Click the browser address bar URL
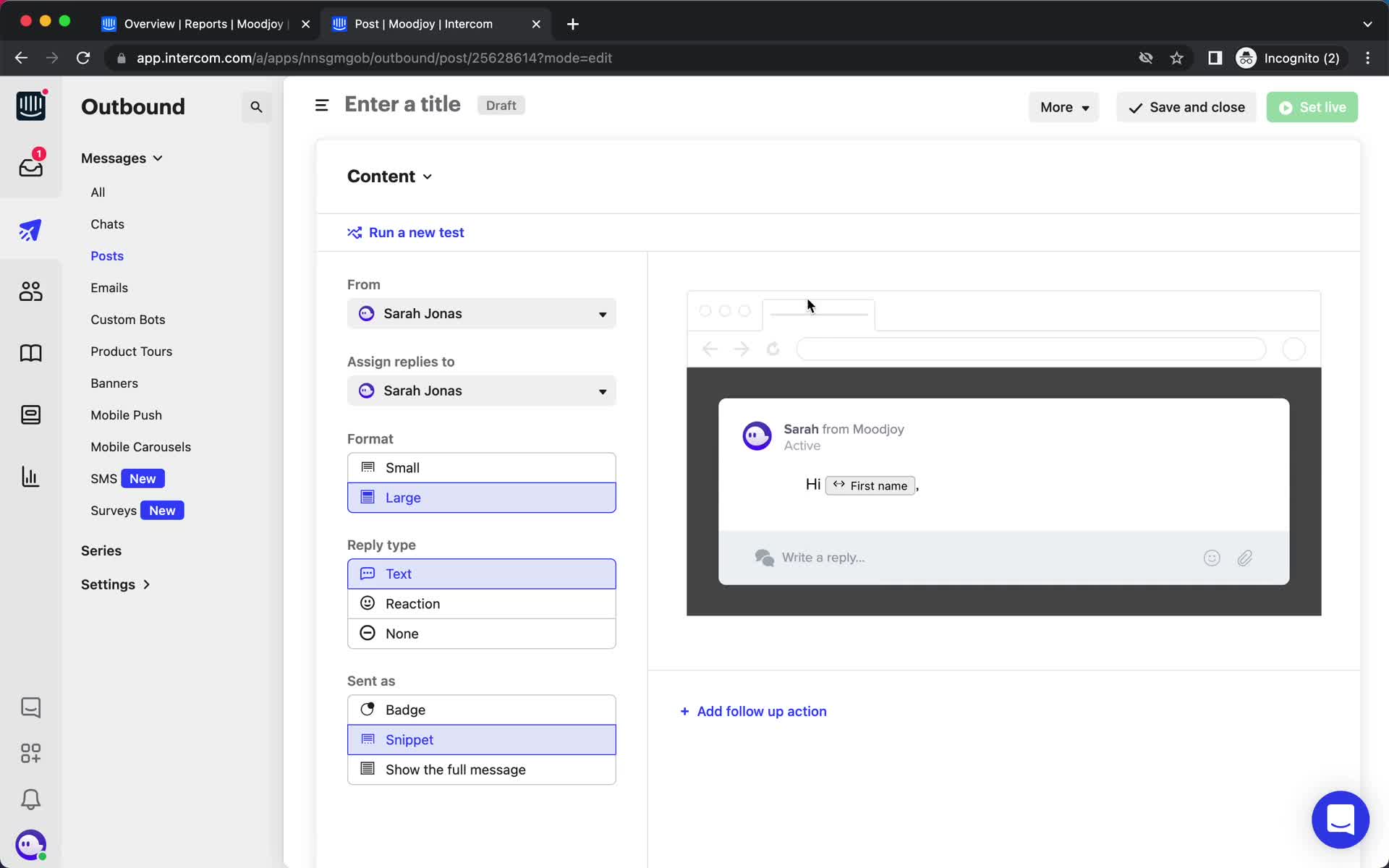The image size is (1389, 868). 374,58
